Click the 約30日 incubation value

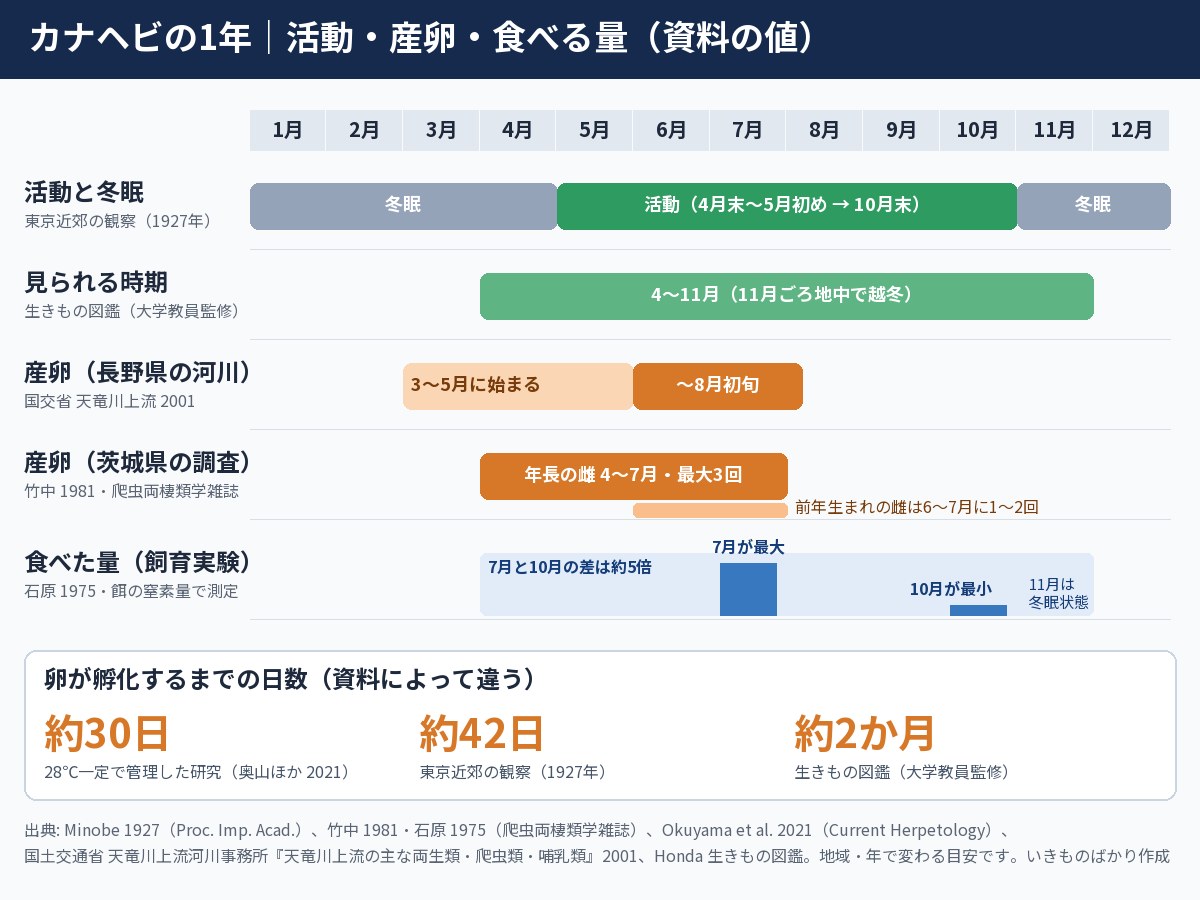(x=106, y=733)
